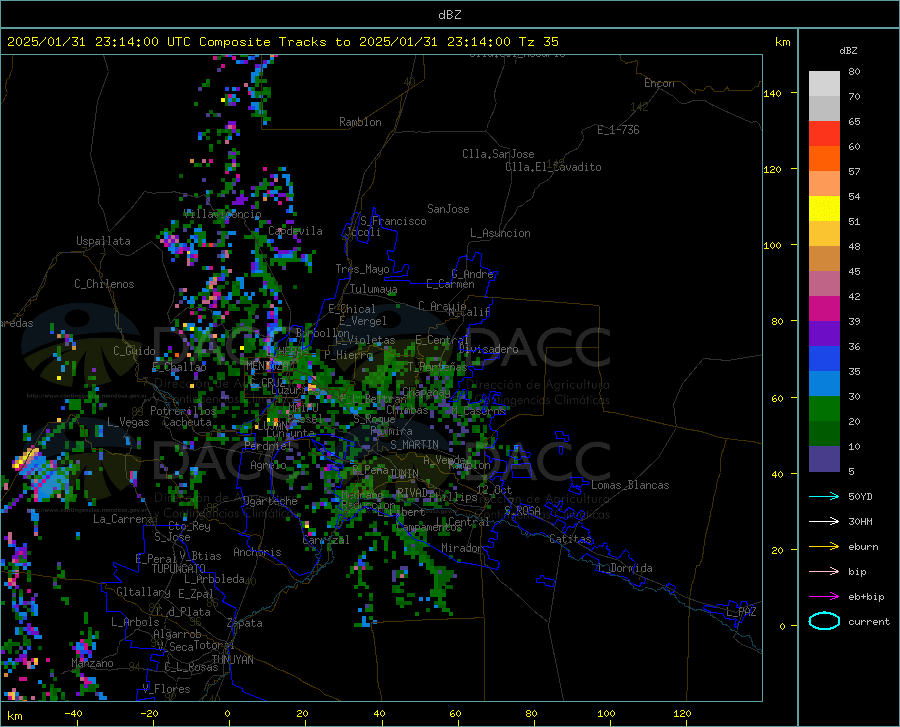The height and width of the screenshot is (727, 900).
Task: Click the 54 dBZ yellow legend swatch
Action: [x=824, y=208]
